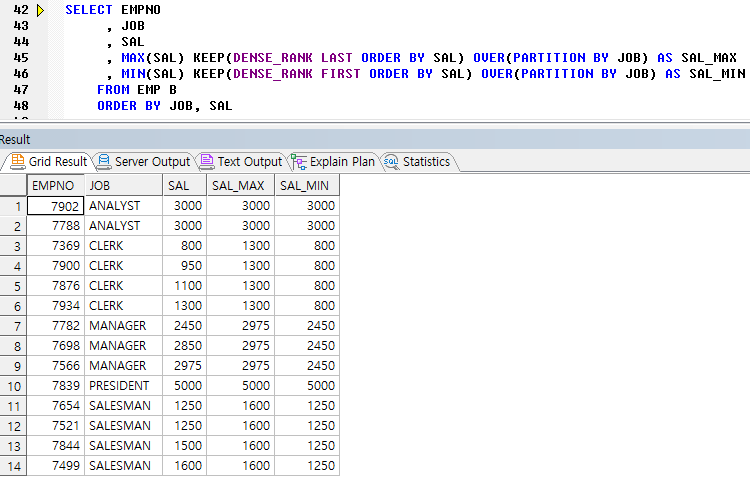Sort by the SAL_MIN column header

click(308, 186)
